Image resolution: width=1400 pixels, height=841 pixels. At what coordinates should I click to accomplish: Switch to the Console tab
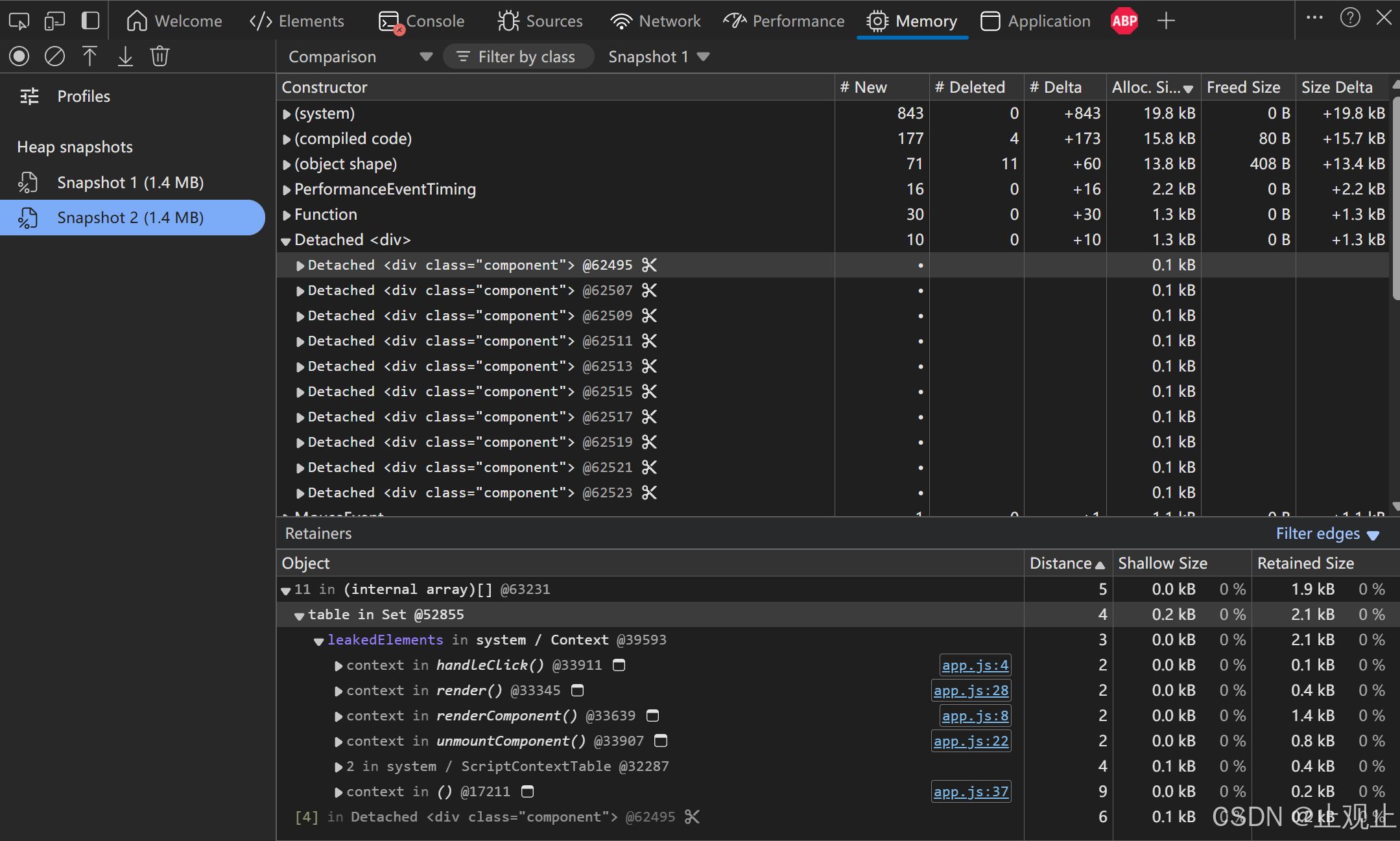421,21
